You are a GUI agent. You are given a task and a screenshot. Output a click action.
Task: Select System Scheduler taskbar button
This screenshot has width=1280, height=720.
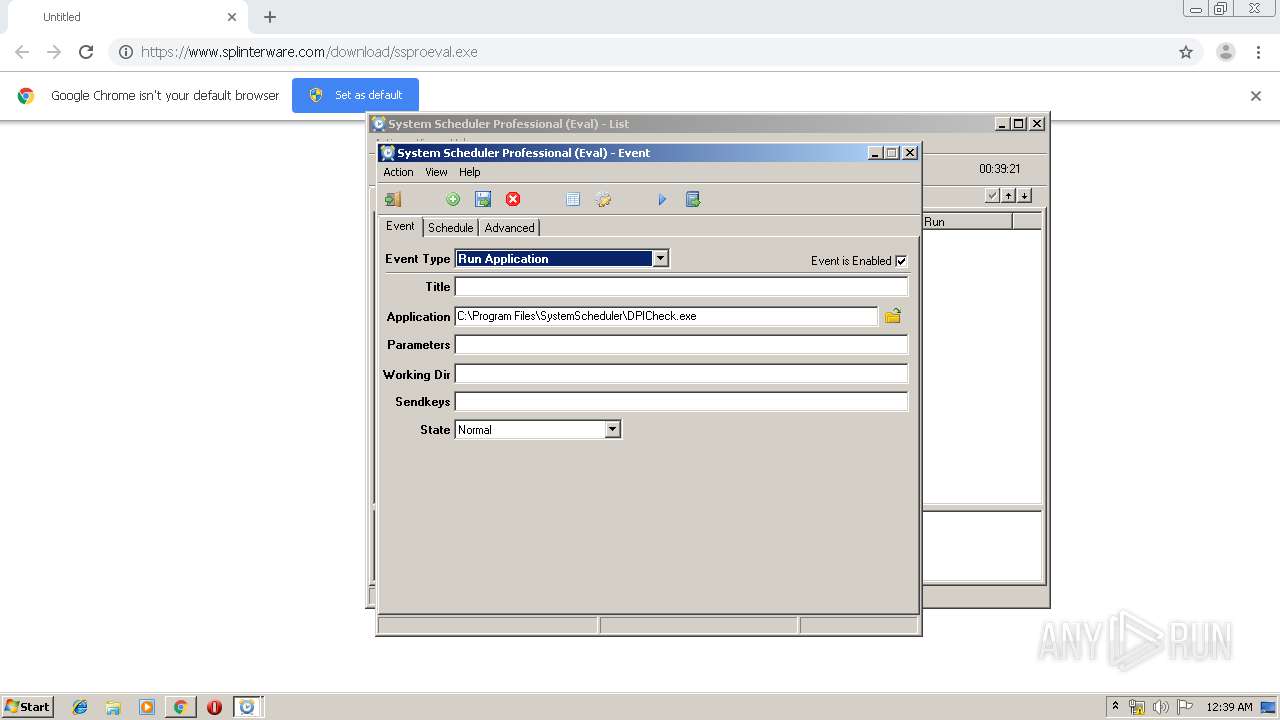pyautogui.click(x=247, y=707)
